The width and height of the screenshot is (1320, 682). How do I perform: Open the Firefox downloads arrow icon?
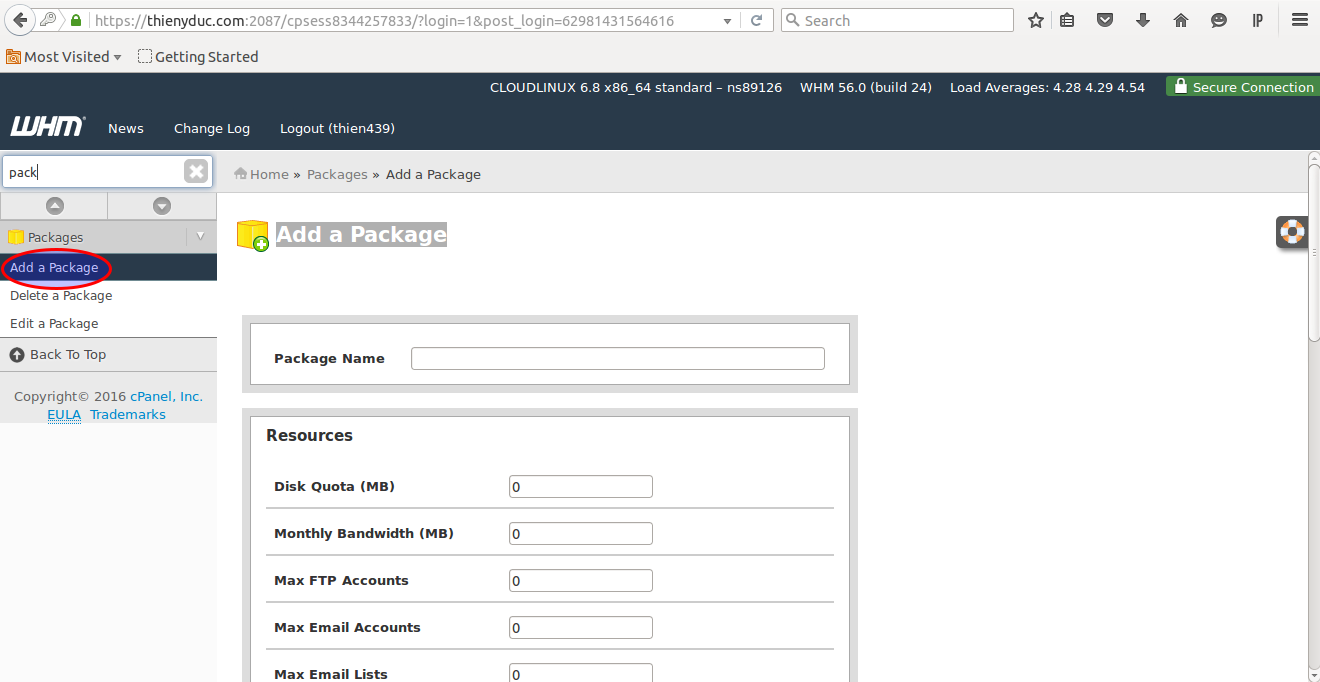click(x=1143, y=20)
